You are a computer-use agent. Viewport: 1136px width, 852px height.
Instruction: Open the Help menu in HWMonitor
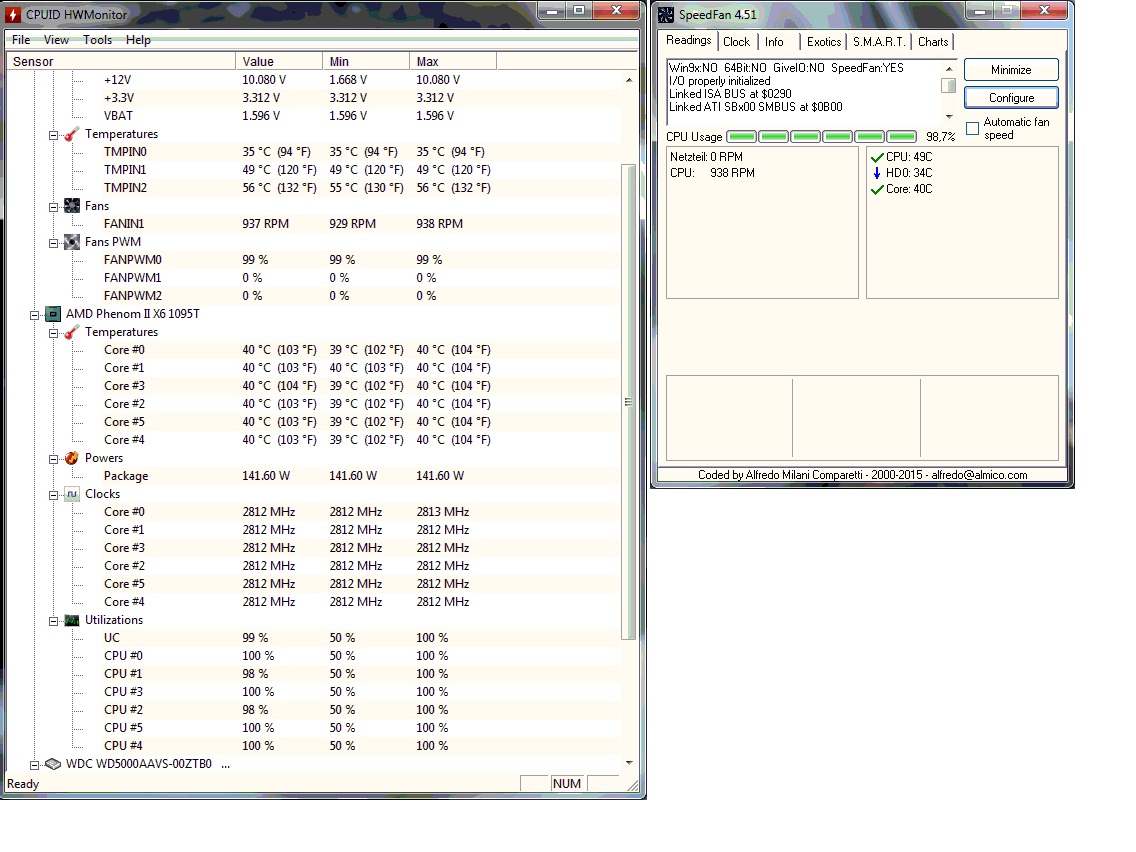coord(138,40)
